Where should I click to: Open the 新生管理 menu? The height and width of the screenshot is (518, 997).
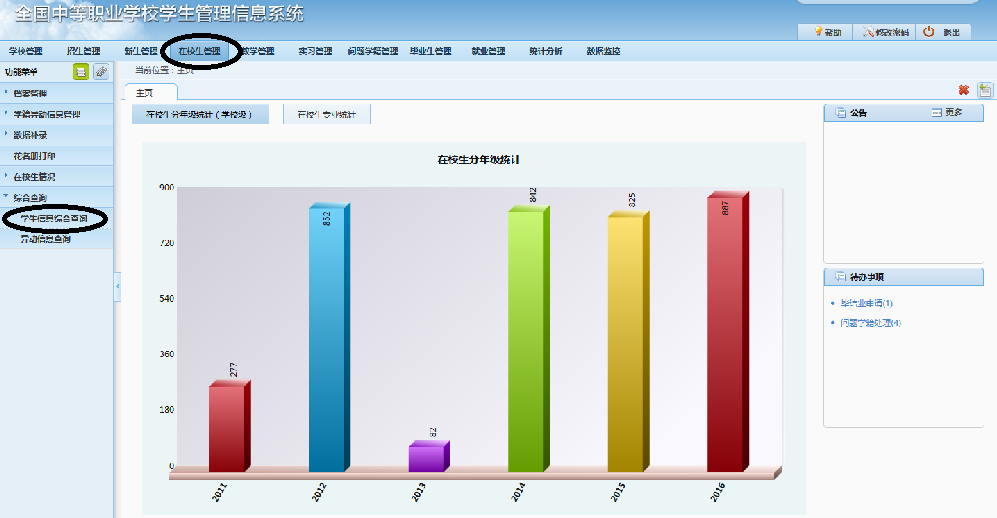click(x=141, y=51)
